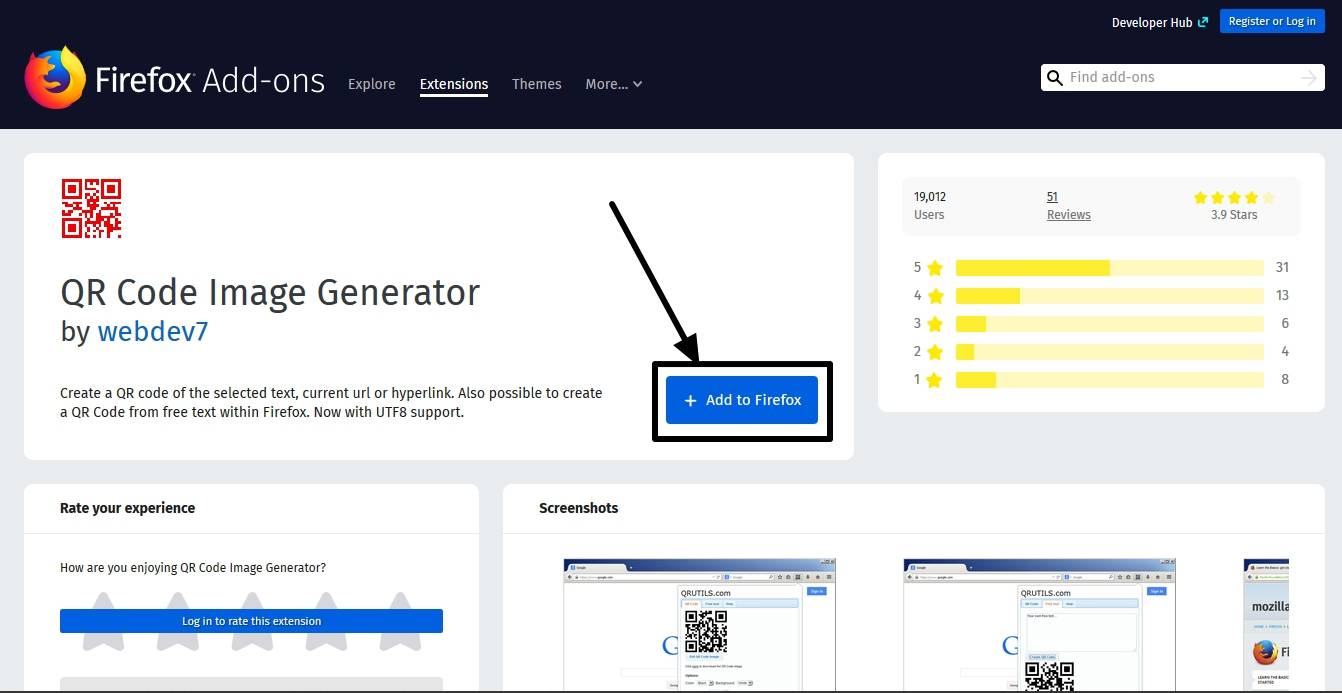Click Log in to rate this extension
The width and height of the screenshot is (1342, 693).
click(251, 621)
